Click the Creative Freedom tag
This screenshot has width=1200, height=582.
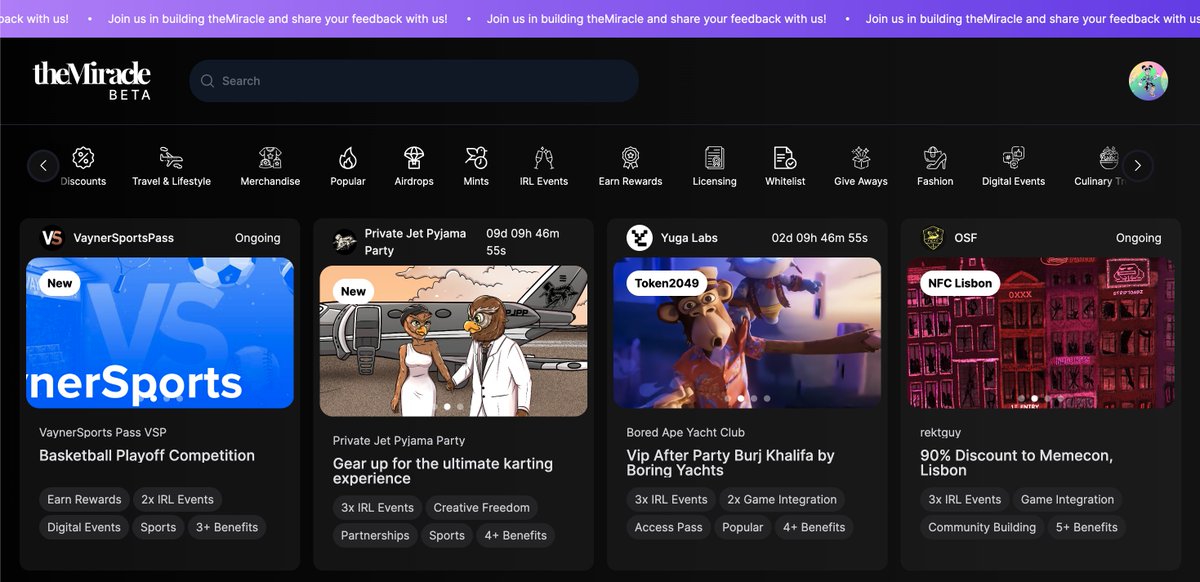[481, 507]
